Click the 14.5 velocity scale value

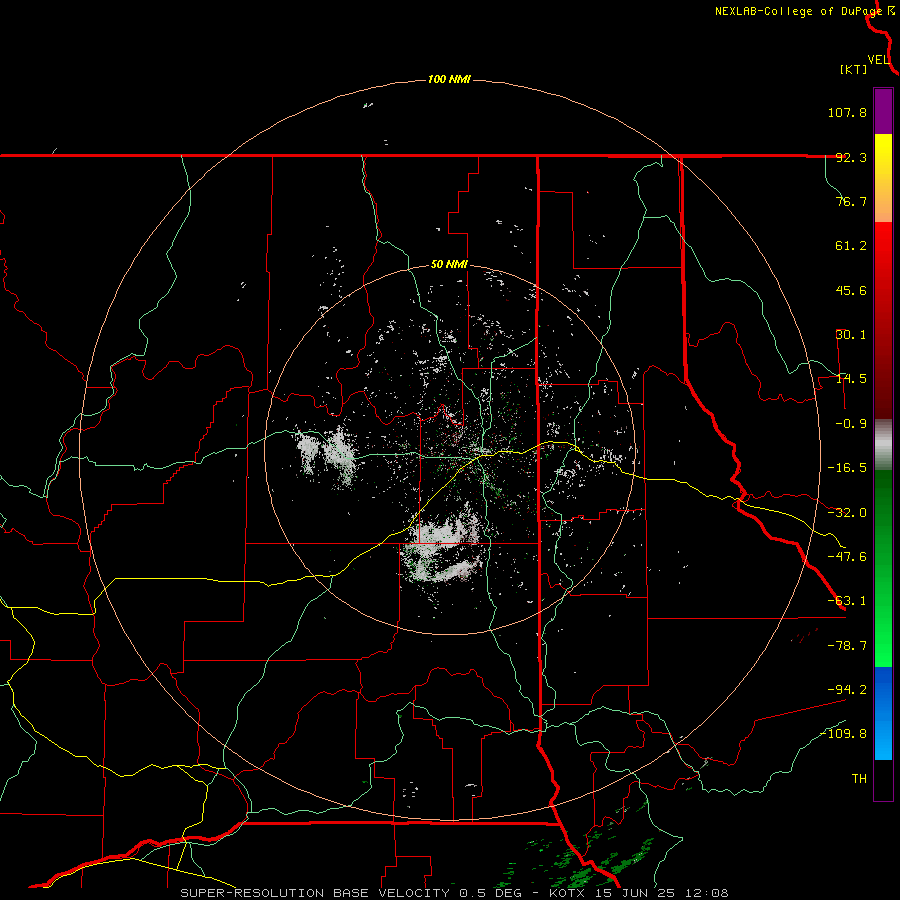(851, 378)
